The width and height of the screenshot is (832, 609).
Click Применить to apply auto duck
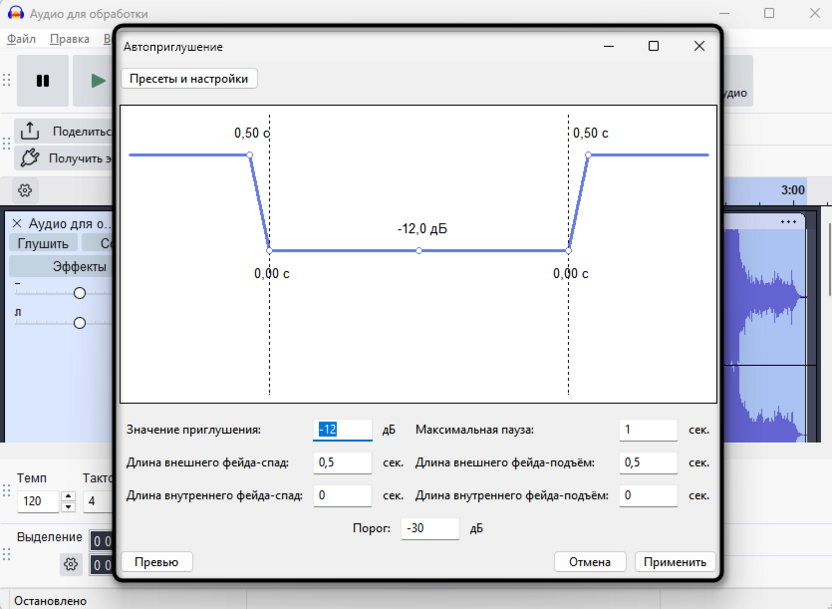pos(675,562)
